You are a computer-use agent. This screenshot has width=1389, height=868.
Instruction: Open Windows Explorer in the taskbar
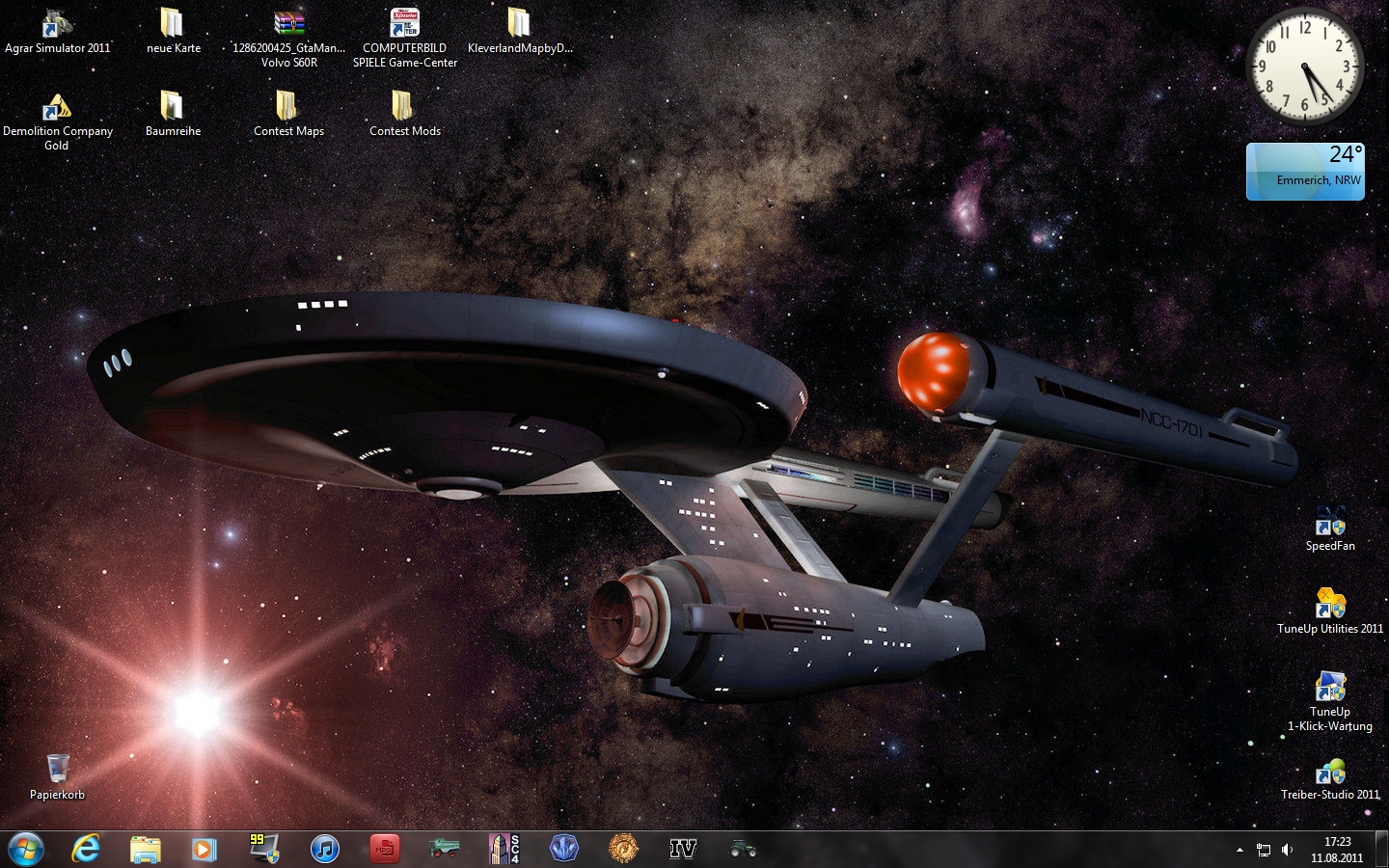pyautogui.click(x=145, y=849)
